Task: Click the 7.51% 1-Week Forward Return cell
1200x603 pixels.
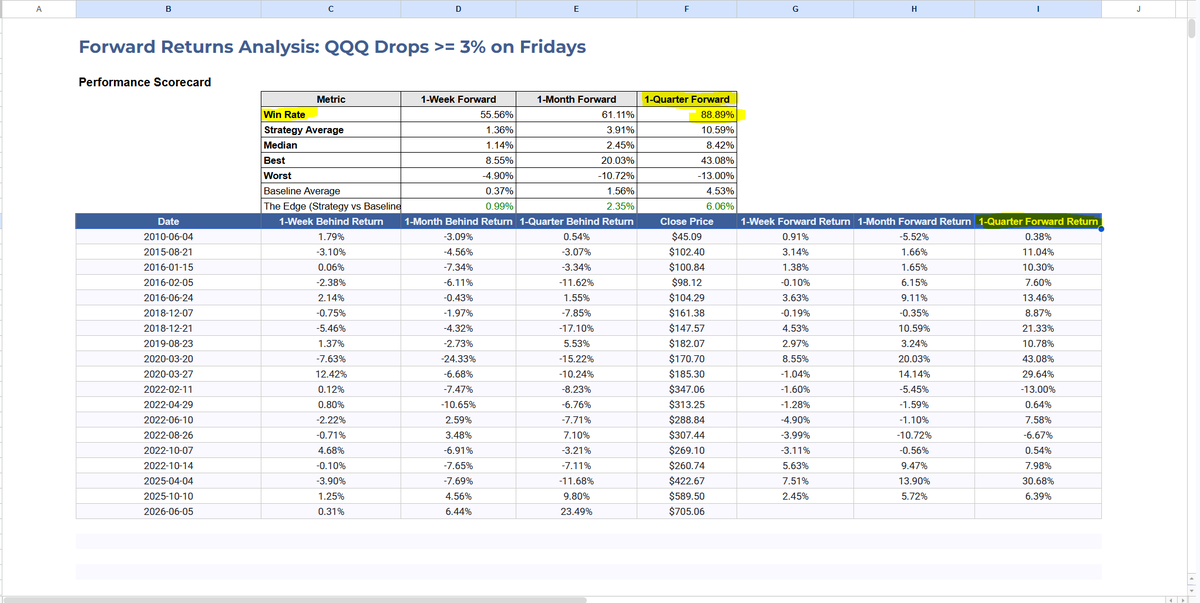Action: pyautogui.click(x=795, y=481)
